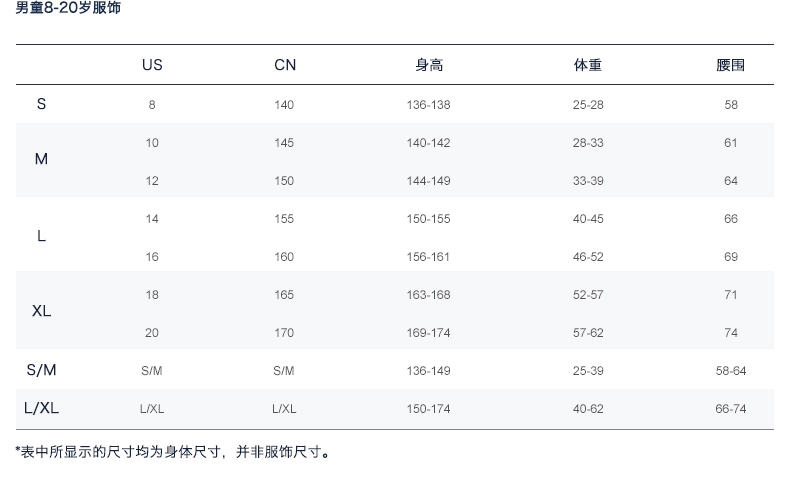
Task: Click waist range 58-64
Action: [731, 371]
